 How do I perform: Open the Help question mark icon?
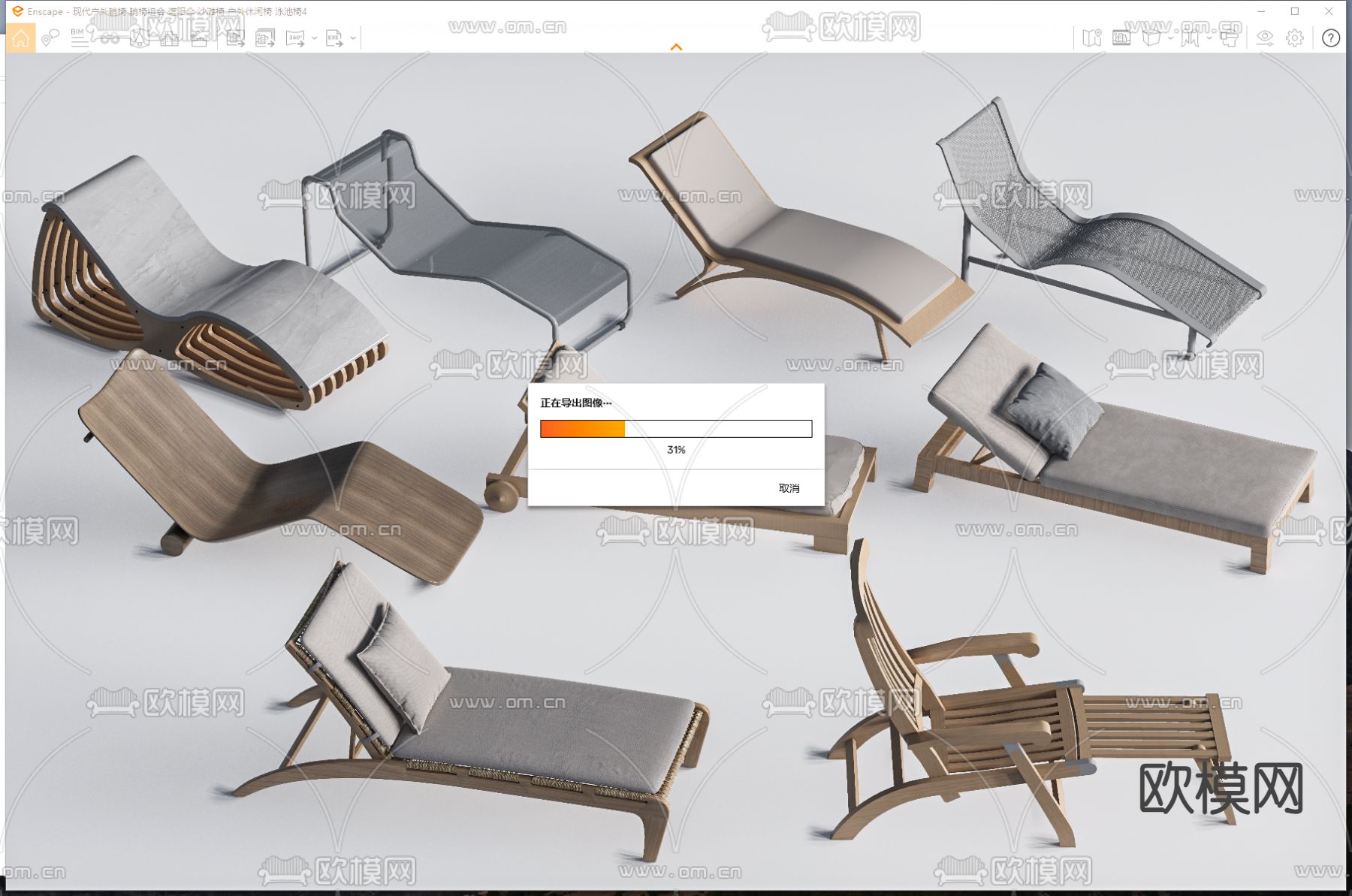pyautogui.click(x=1331, y=38)
